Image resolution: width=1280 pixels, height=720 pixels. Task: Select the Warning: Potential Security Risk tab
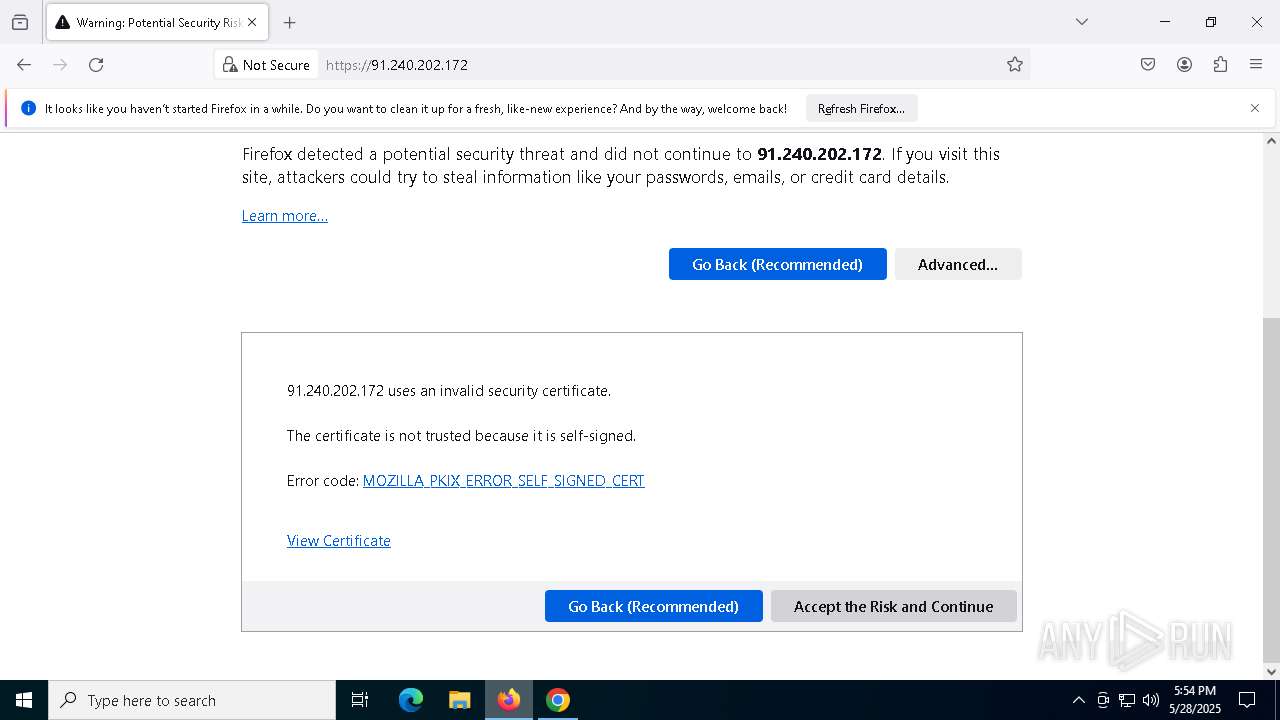tap(156, 22)
